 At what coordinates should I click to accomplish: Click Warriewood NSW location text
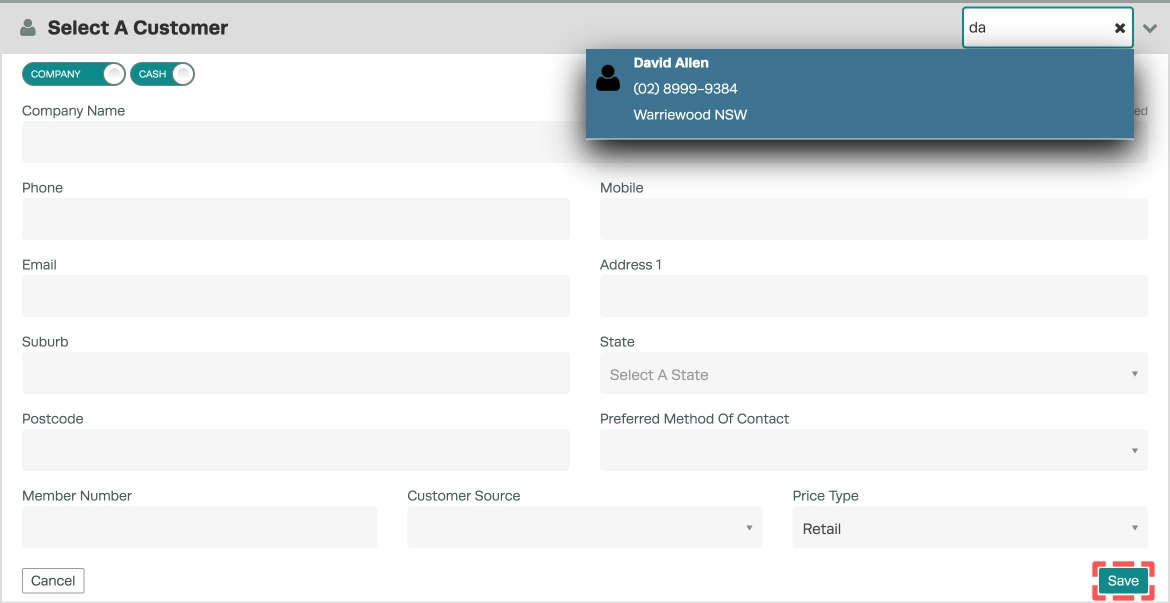point(690,115)
